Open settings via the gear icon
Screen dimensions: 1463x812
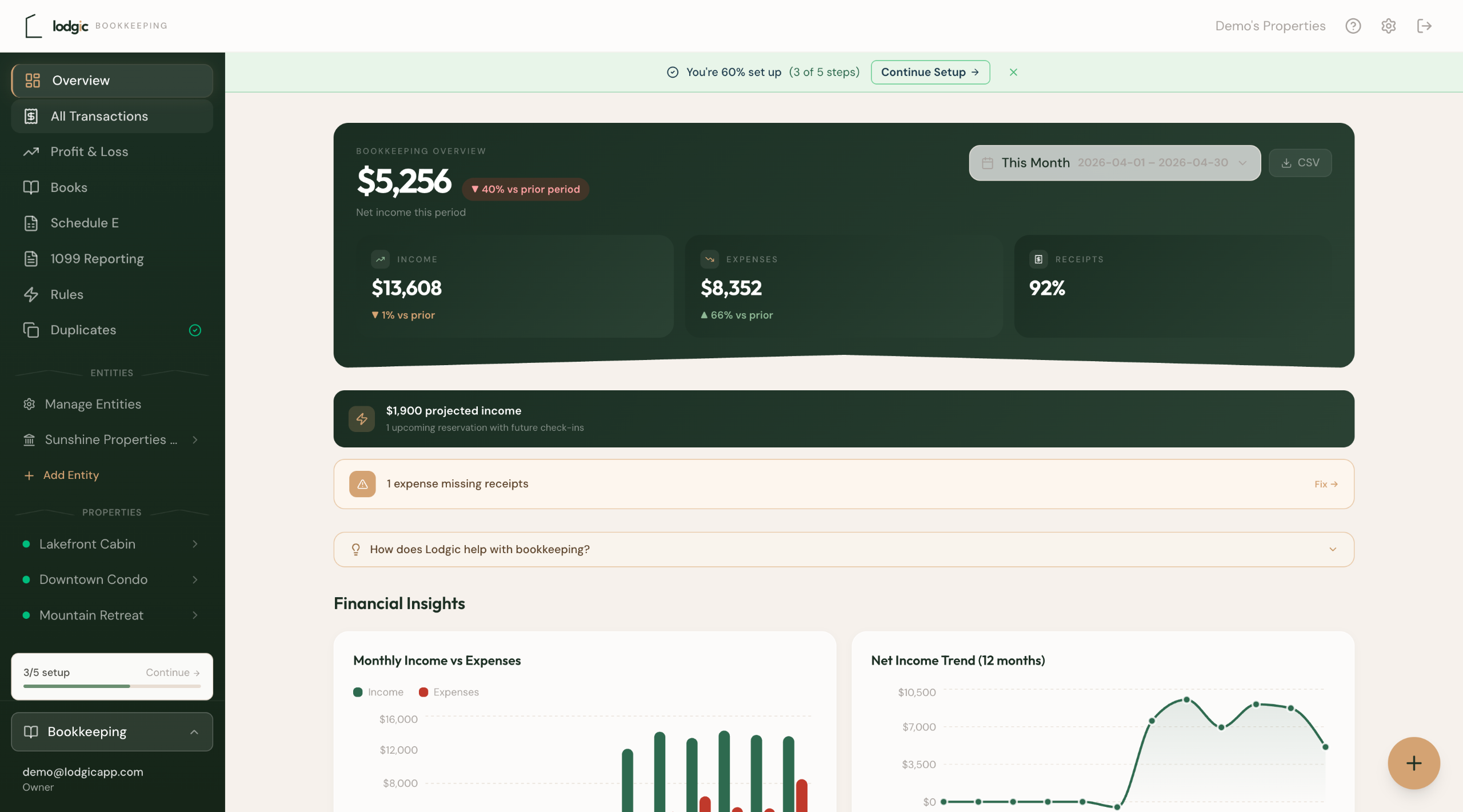tap(1388, 26)
